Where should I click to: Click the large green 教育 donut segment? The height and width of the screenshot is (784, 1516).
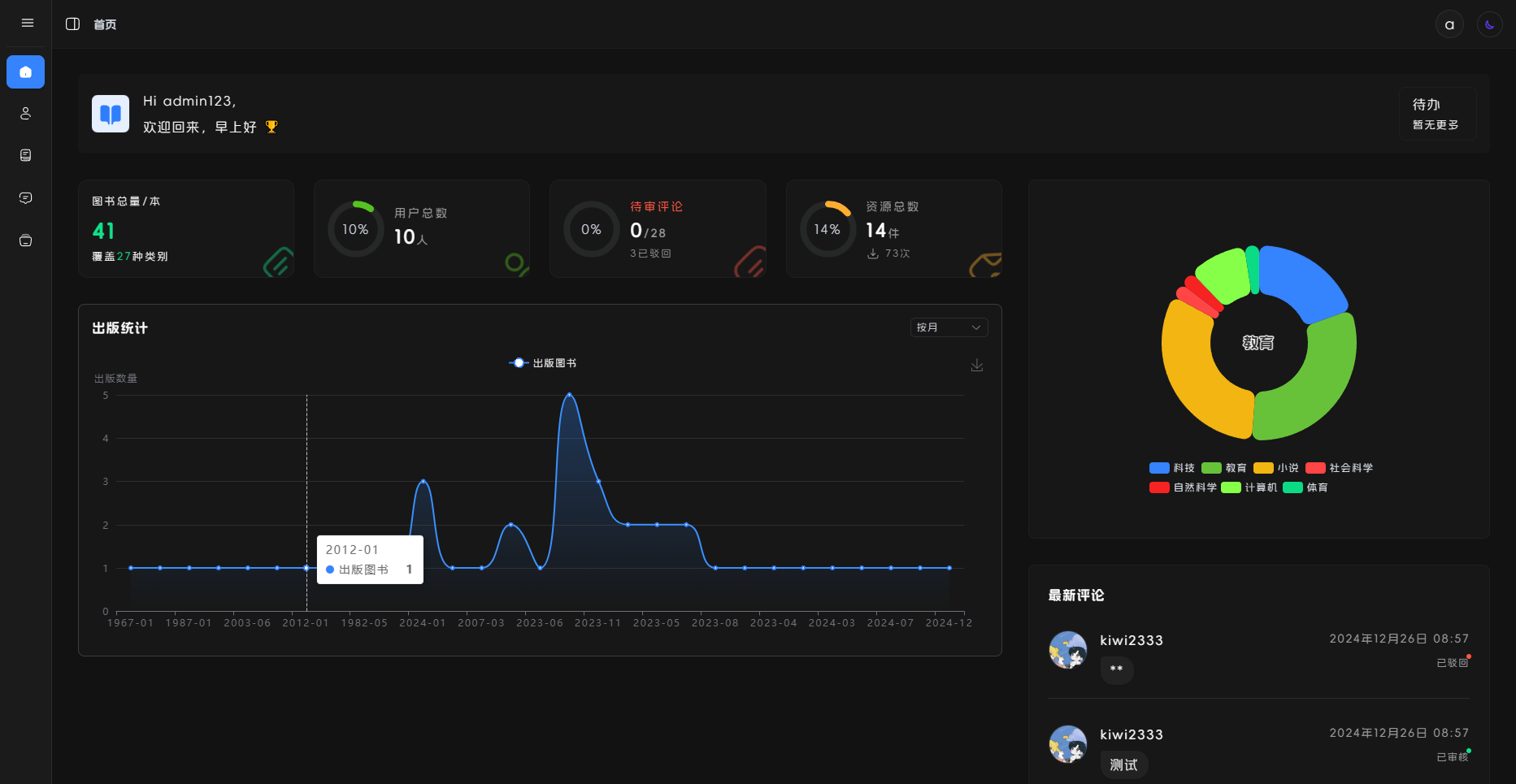tap(1315, 382)
